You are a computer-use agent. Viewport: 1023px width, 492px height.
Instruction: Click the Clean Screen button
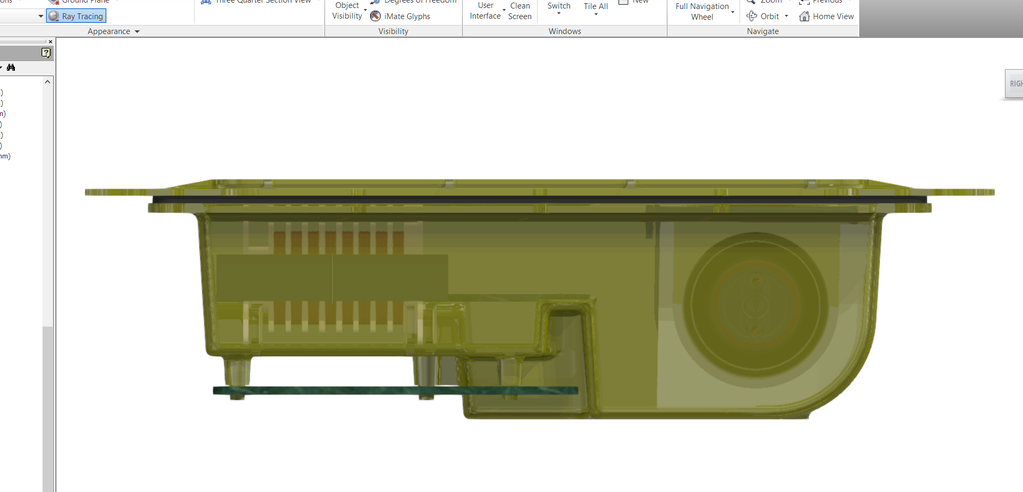point(520,10)
